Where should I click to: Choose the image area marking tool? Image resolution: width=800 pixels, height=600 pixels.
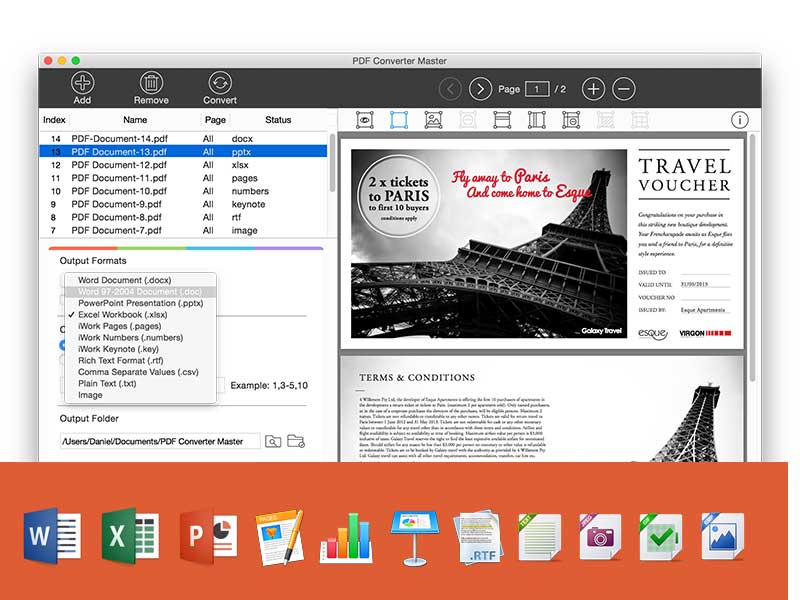tap(433, 120)
